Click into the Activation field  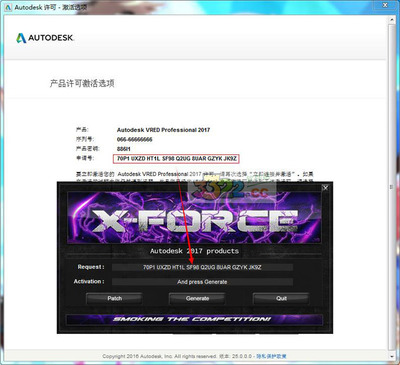click(202, 282)
